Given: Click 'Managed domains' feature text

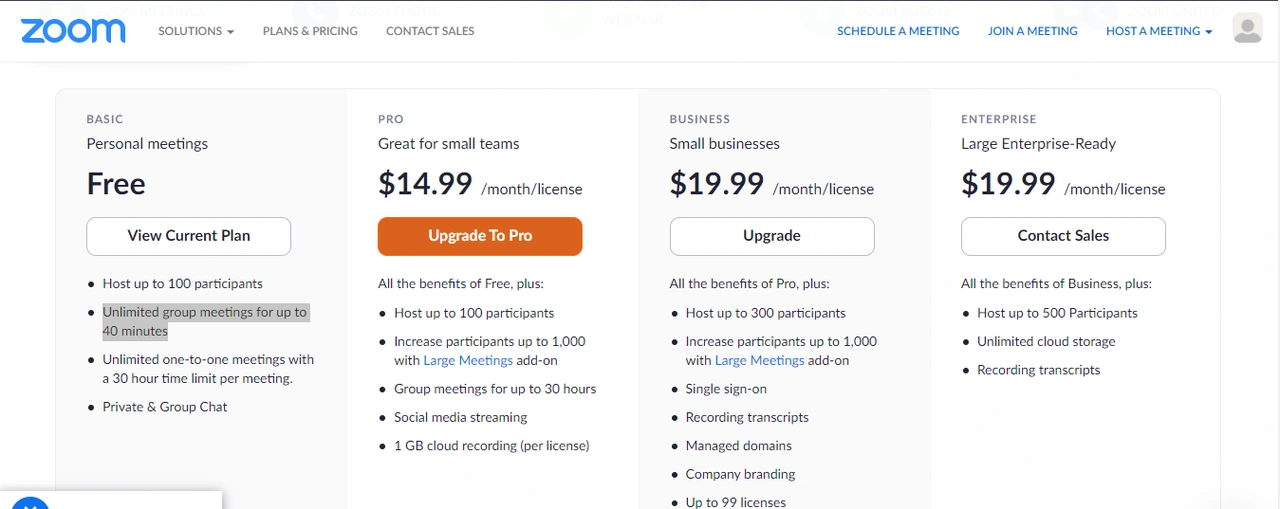Looking at the screenshot, I should point(739,446).
